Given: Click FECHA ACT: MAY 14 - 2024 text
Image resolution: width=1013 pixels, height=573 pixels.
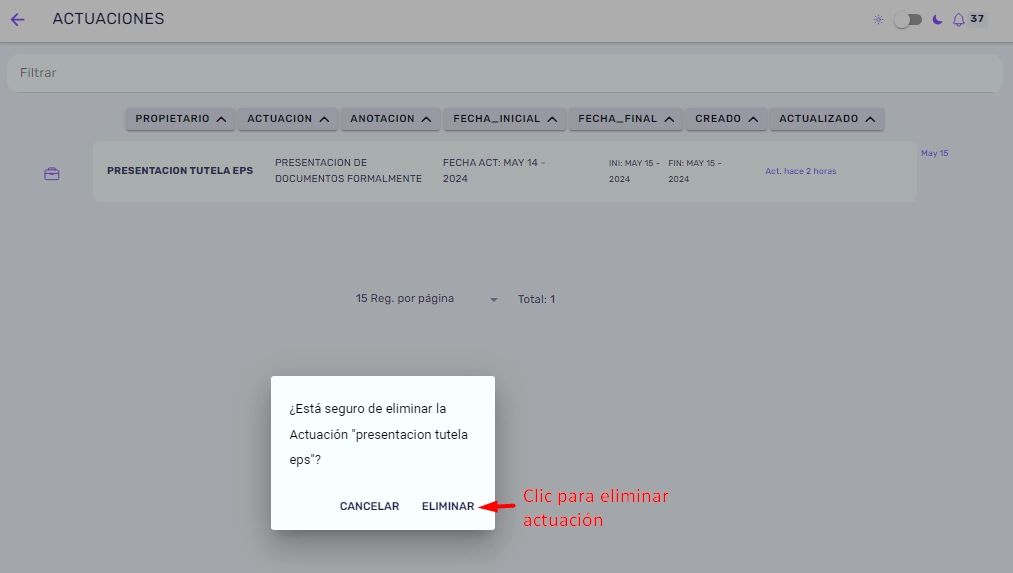Looking at the screenshot, I should tap(494, 171).
